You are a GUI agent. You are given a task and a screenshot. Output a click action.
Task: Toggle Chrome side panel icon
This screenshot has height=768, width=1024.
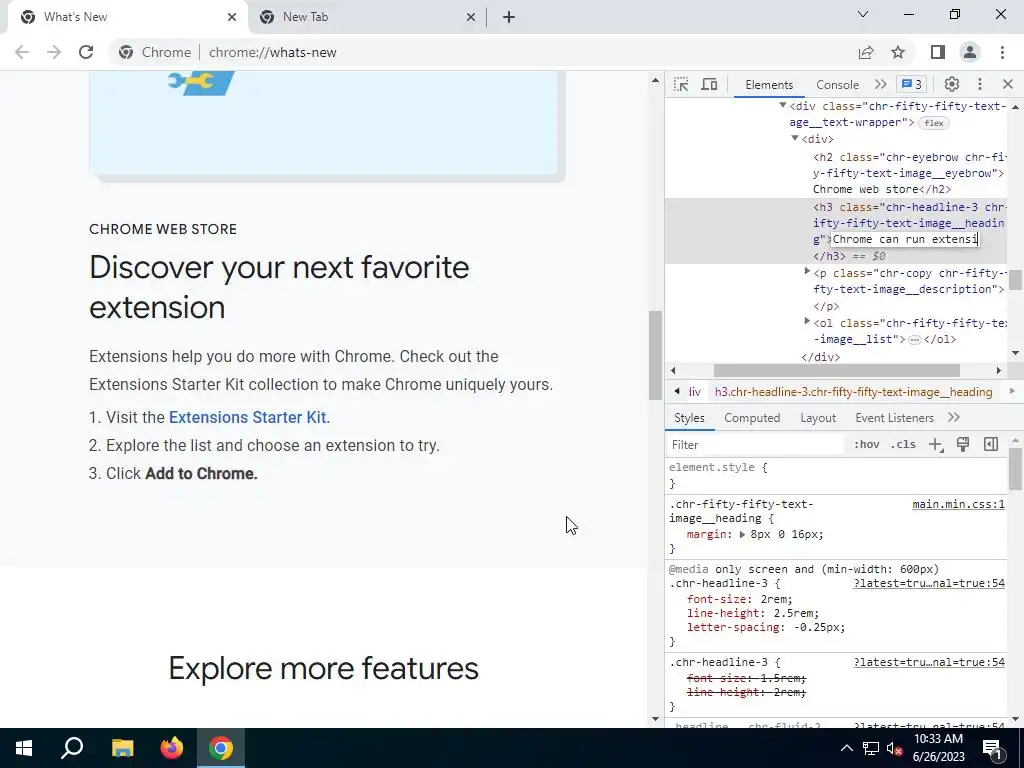coord(938,52)
